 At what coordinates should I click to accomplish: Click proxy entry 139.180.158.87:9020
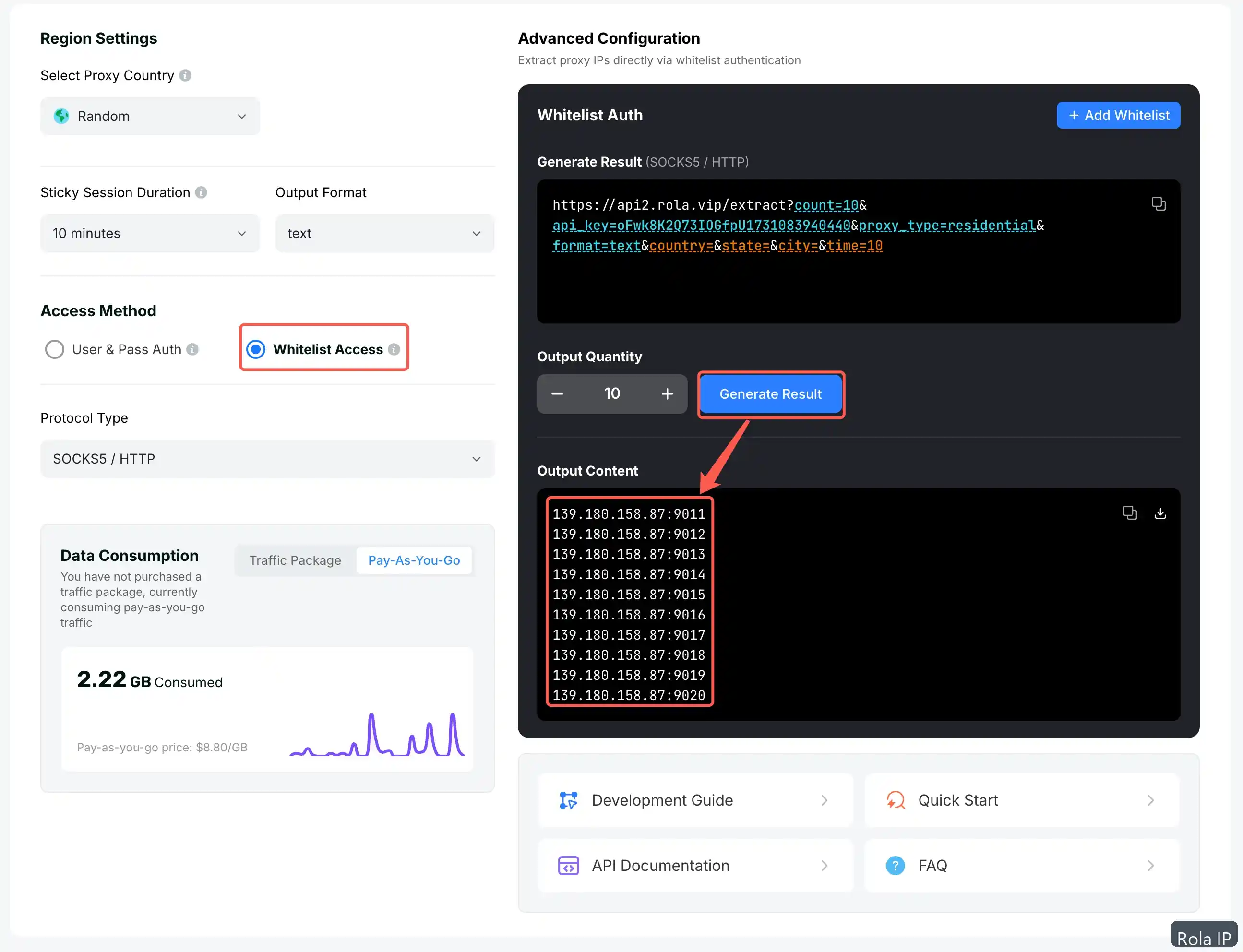pos(629,695)
